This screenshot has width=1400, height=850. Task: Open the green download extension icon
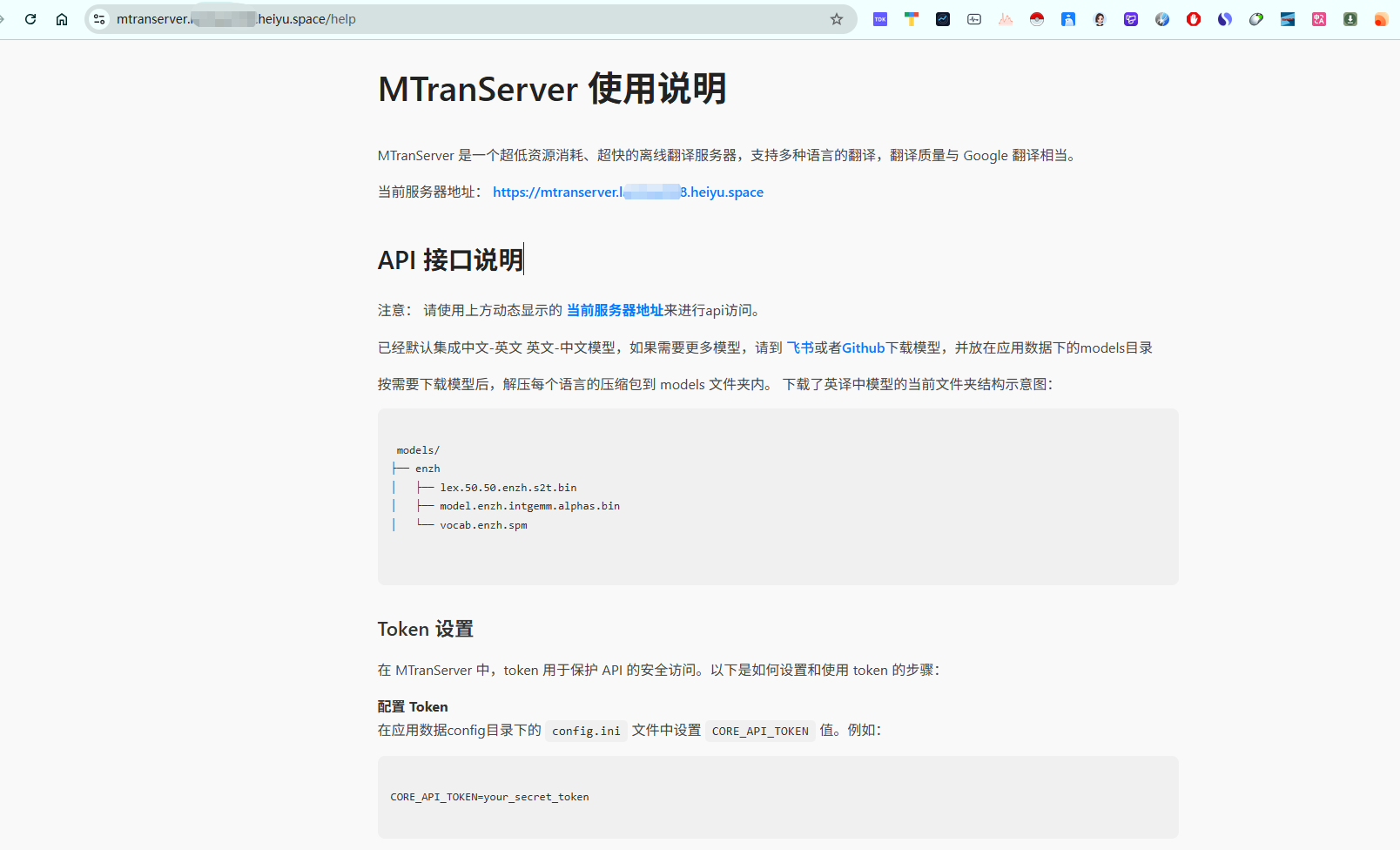(x=1350, y=19)
